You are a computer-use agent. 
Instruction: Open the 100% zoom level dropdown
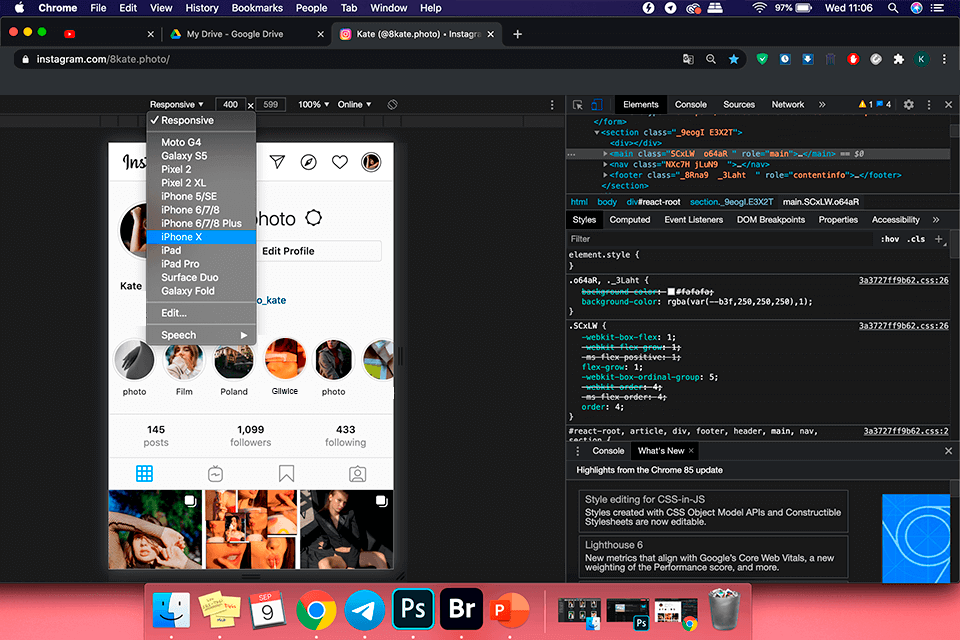314,104
